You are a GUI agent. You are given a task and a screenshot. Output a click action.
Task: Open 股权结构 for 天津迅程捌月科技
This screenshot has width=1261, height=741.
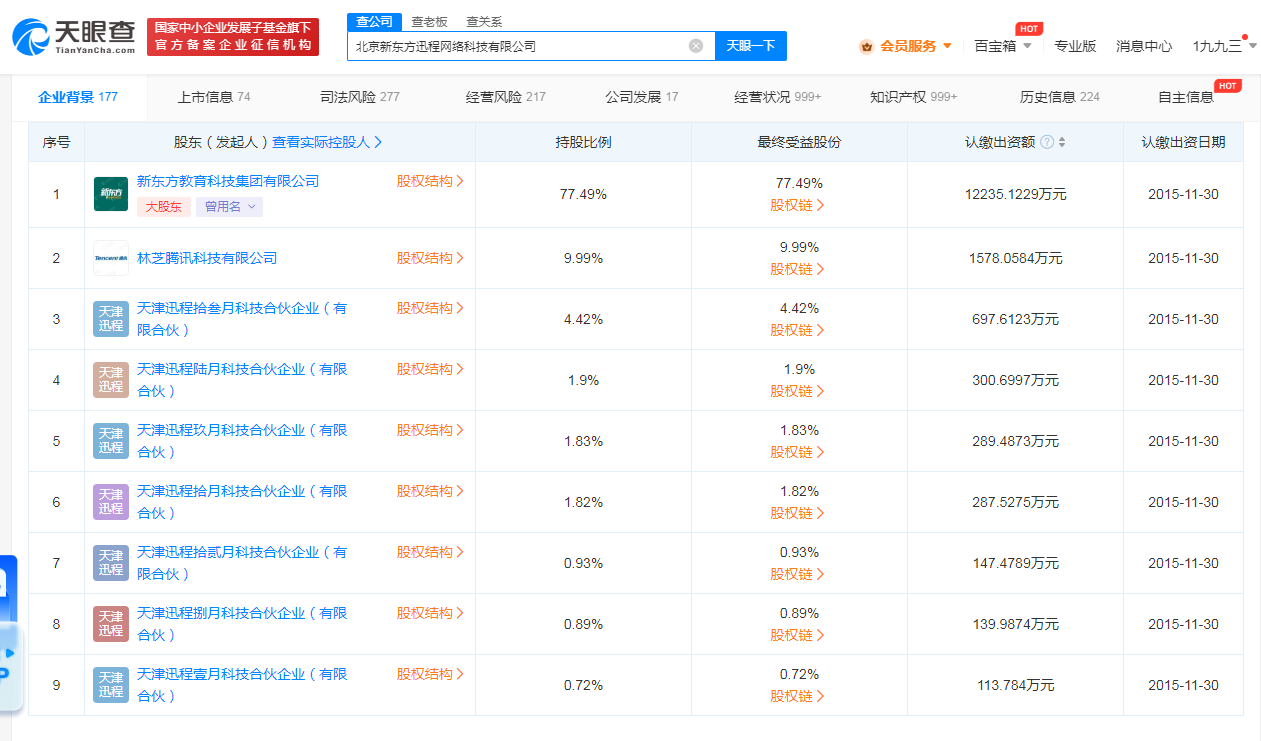click(x=430, y=613)
